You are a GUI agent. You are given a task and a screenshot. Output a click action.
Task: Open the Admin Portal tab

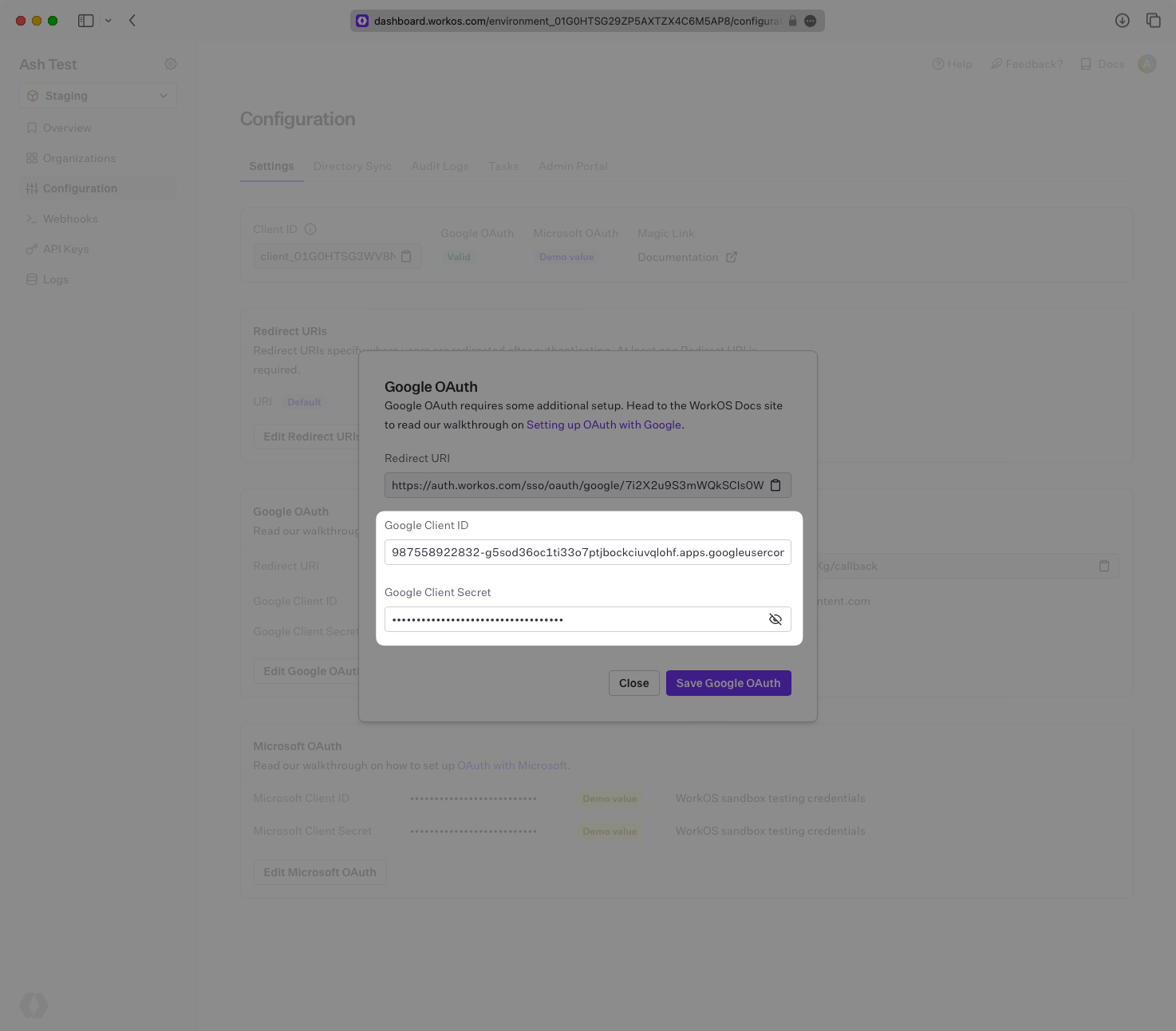573,166
